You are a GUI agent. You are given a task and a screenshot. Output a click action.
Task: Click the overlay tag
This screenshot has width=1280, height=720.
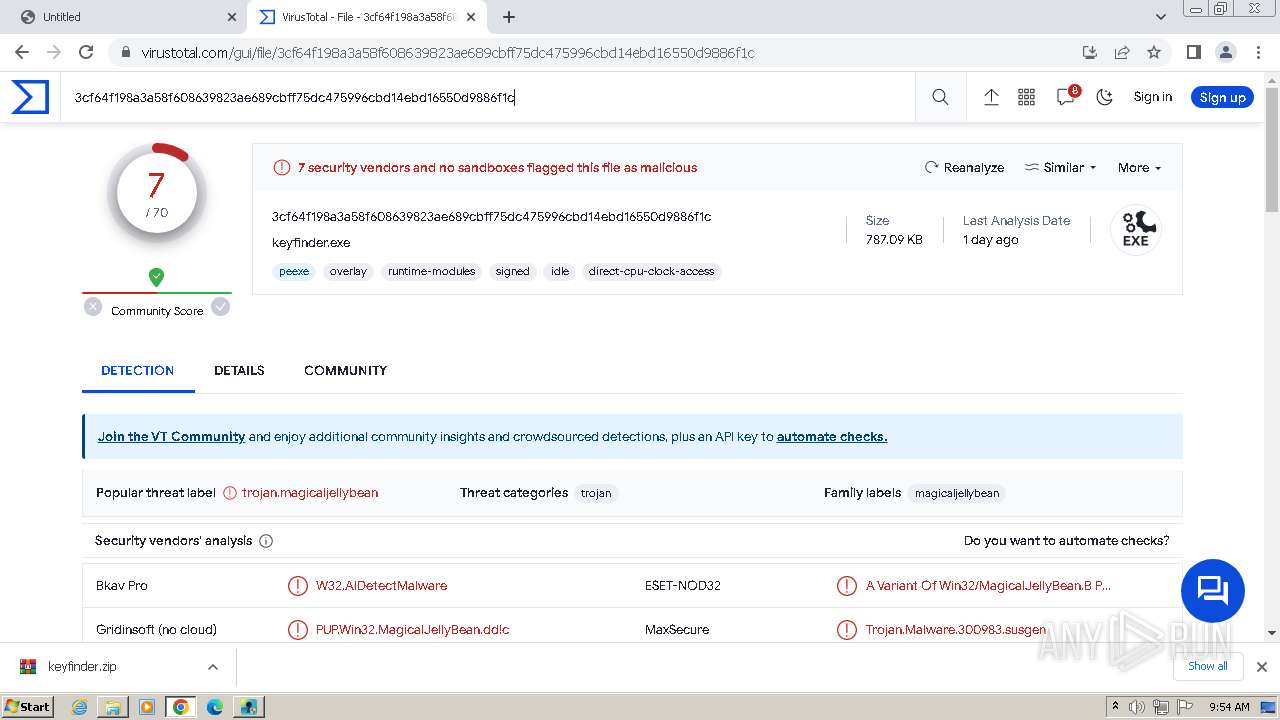pyautogui.click(x=348, y=271)
